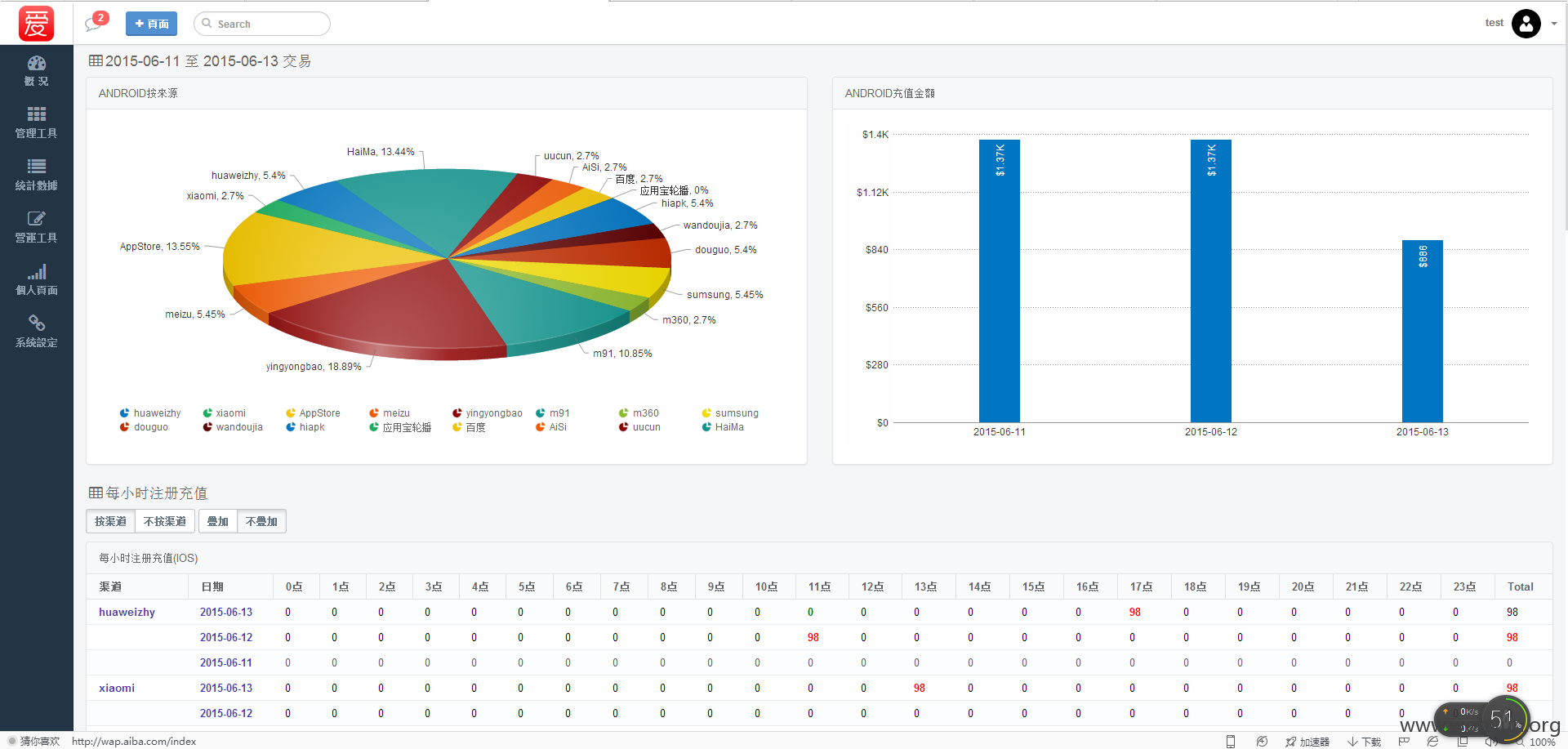1568x749 pixels.
Task: Open xiaomi 2015-06-13 date link
Action: coord(226,689)
